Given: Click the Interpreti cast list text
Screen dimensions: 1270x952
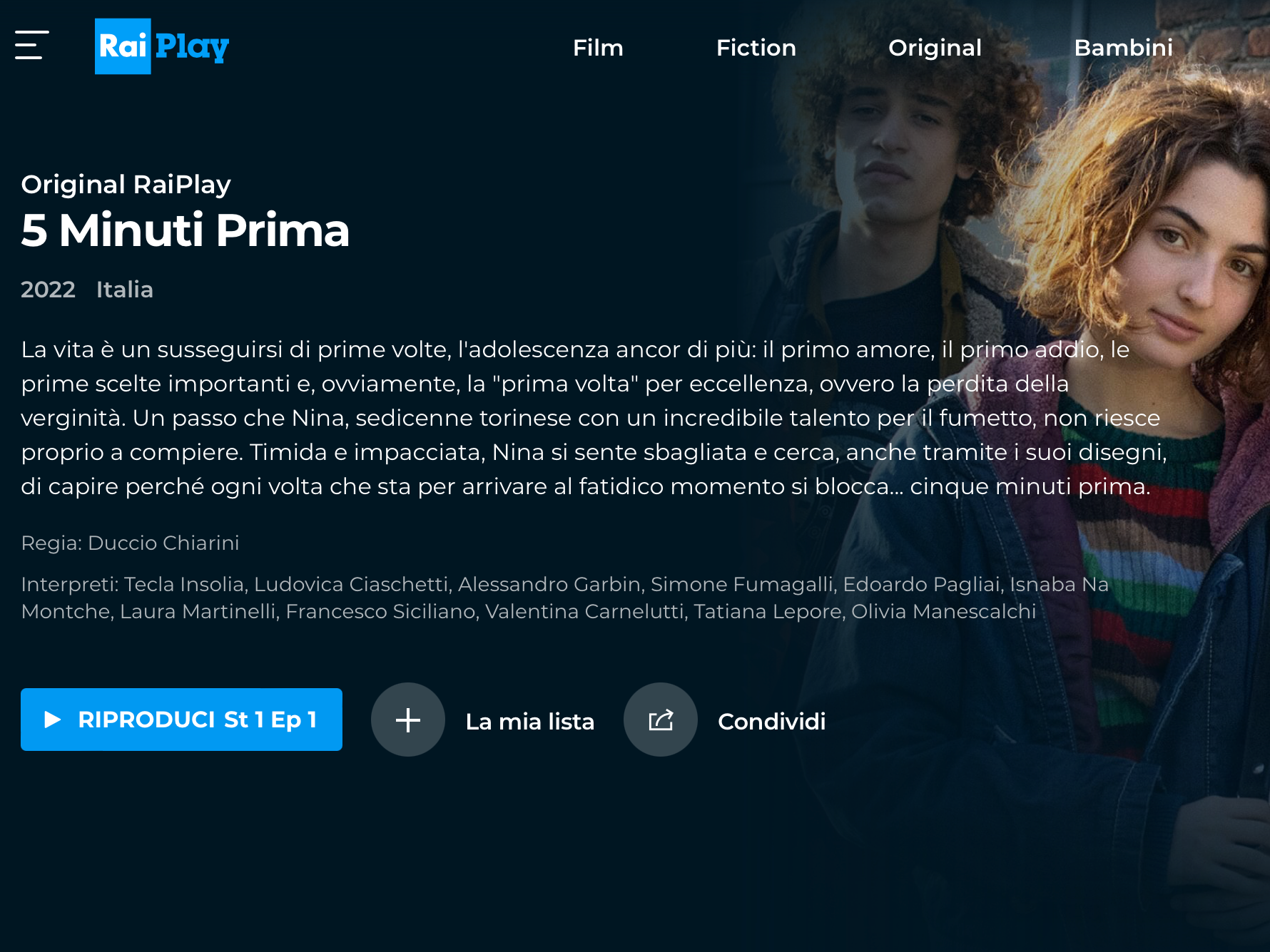Looking at the screenshot, I should pyautogui.click(x=565, y=598).
